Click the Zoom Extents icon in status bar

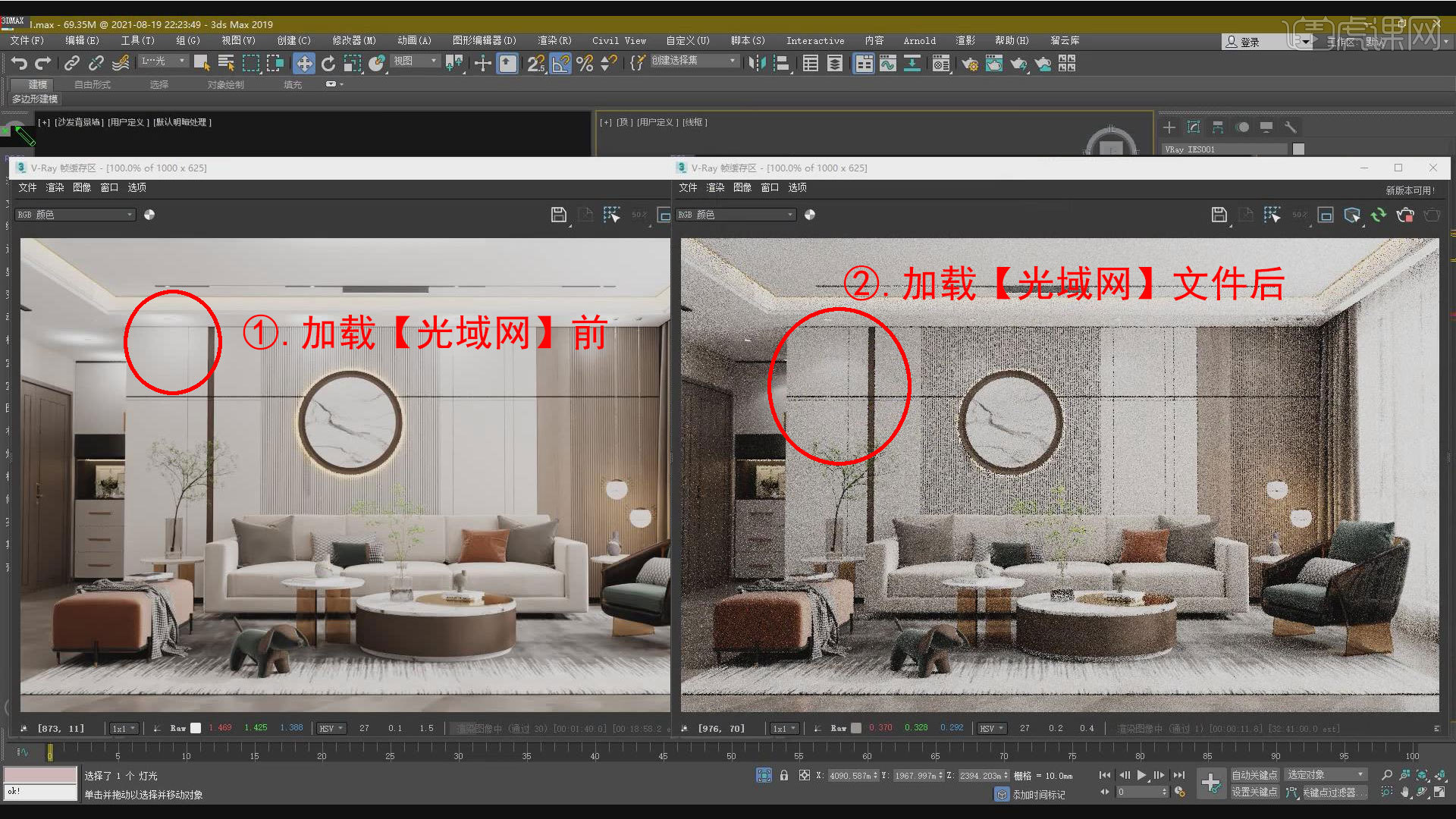1423,775
